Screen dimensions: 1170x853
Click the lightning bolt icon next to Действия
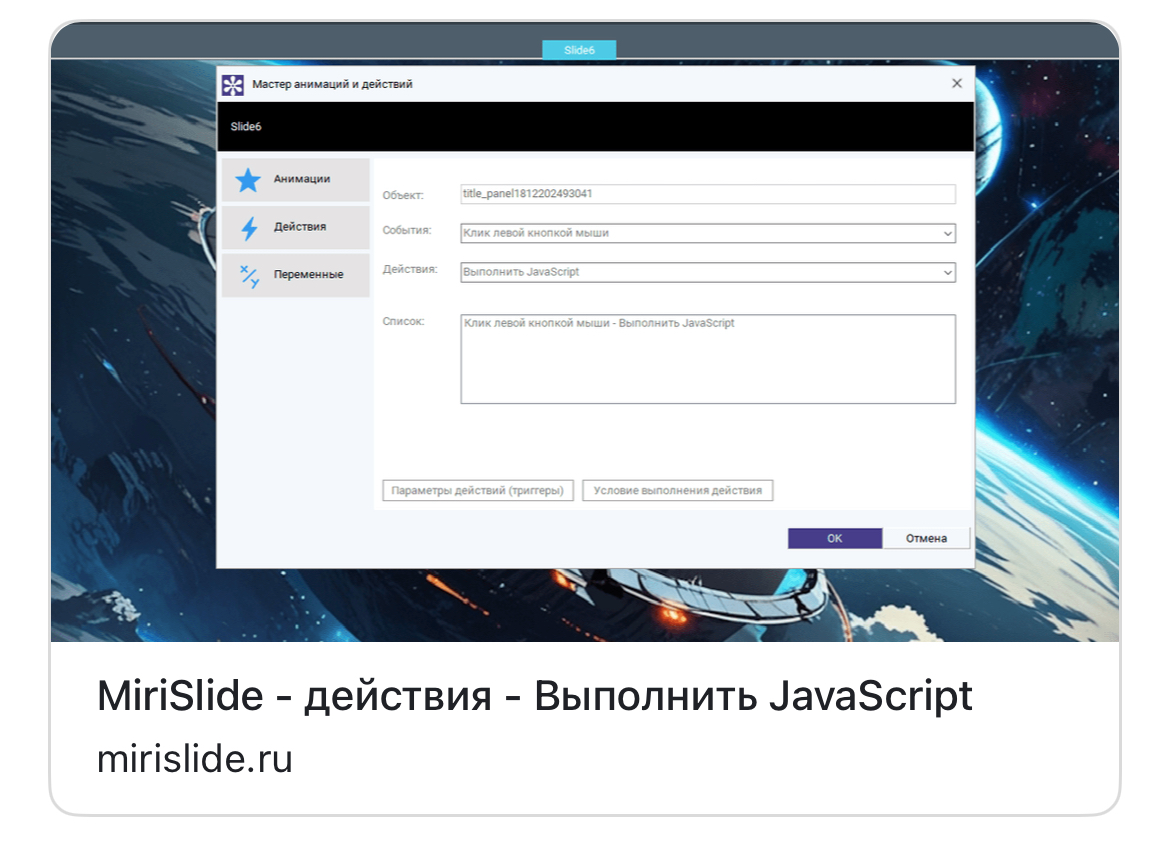coord(247,228)
